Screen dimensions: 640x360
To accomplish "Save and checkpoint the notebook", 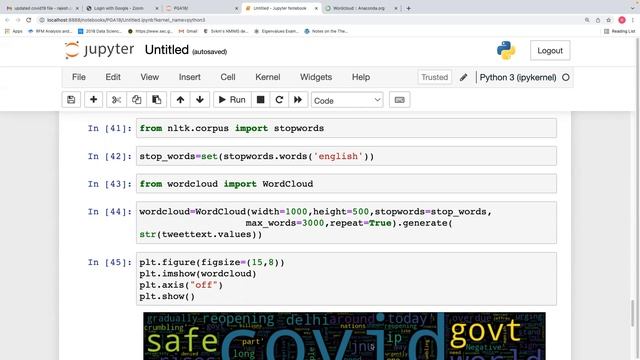I will point(71,100).
